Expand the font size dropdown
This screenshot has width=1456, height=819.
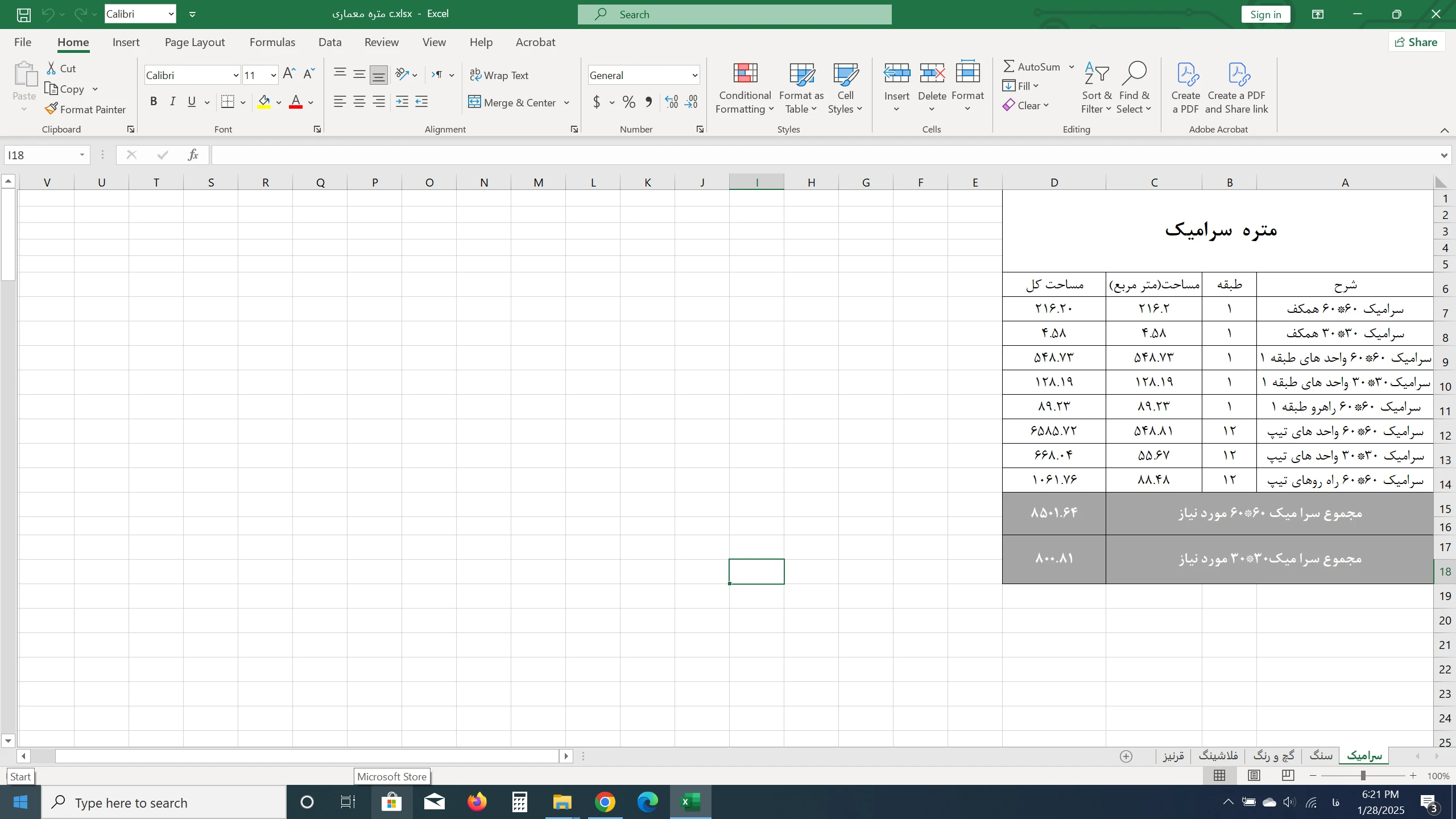click(273, 75)
